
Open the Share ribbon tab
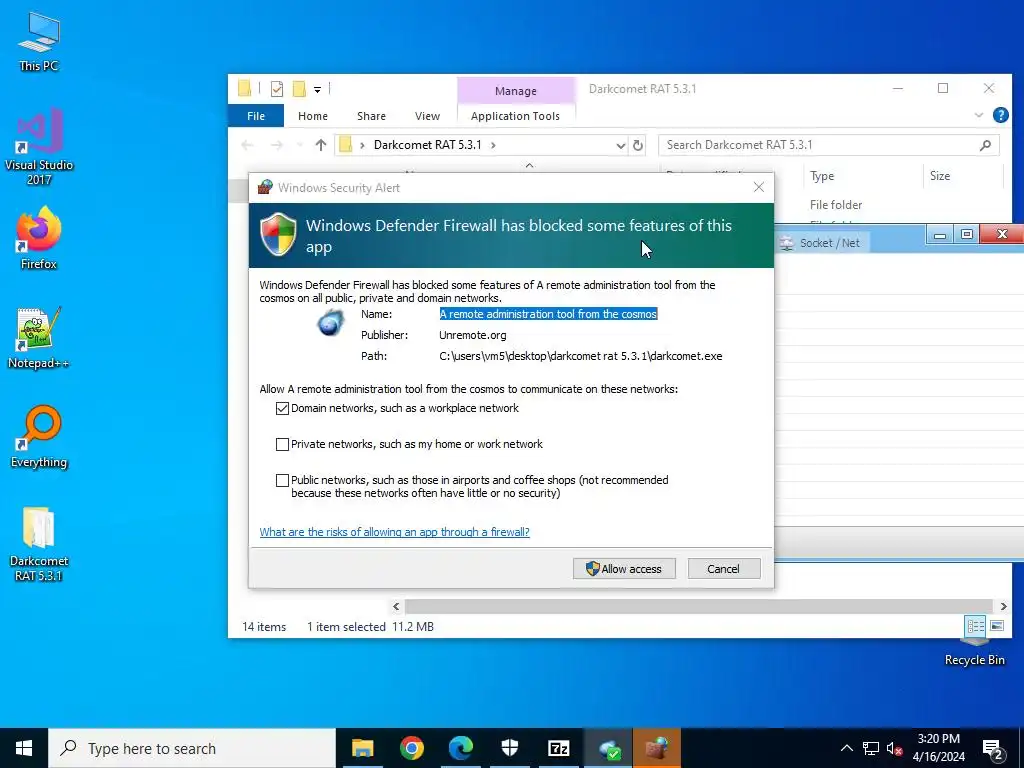coord(371,116)
